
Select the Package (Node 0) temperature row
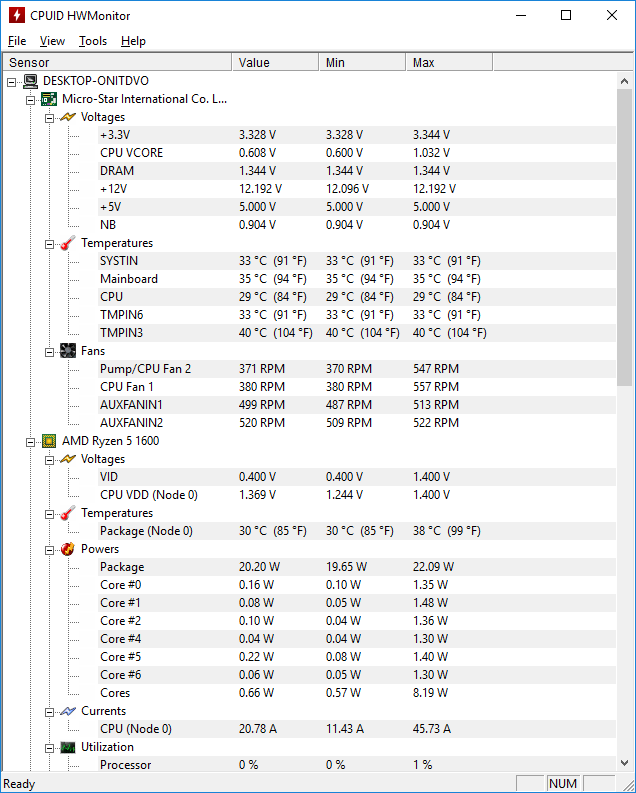pyautogui.click(x=357, y=531)
